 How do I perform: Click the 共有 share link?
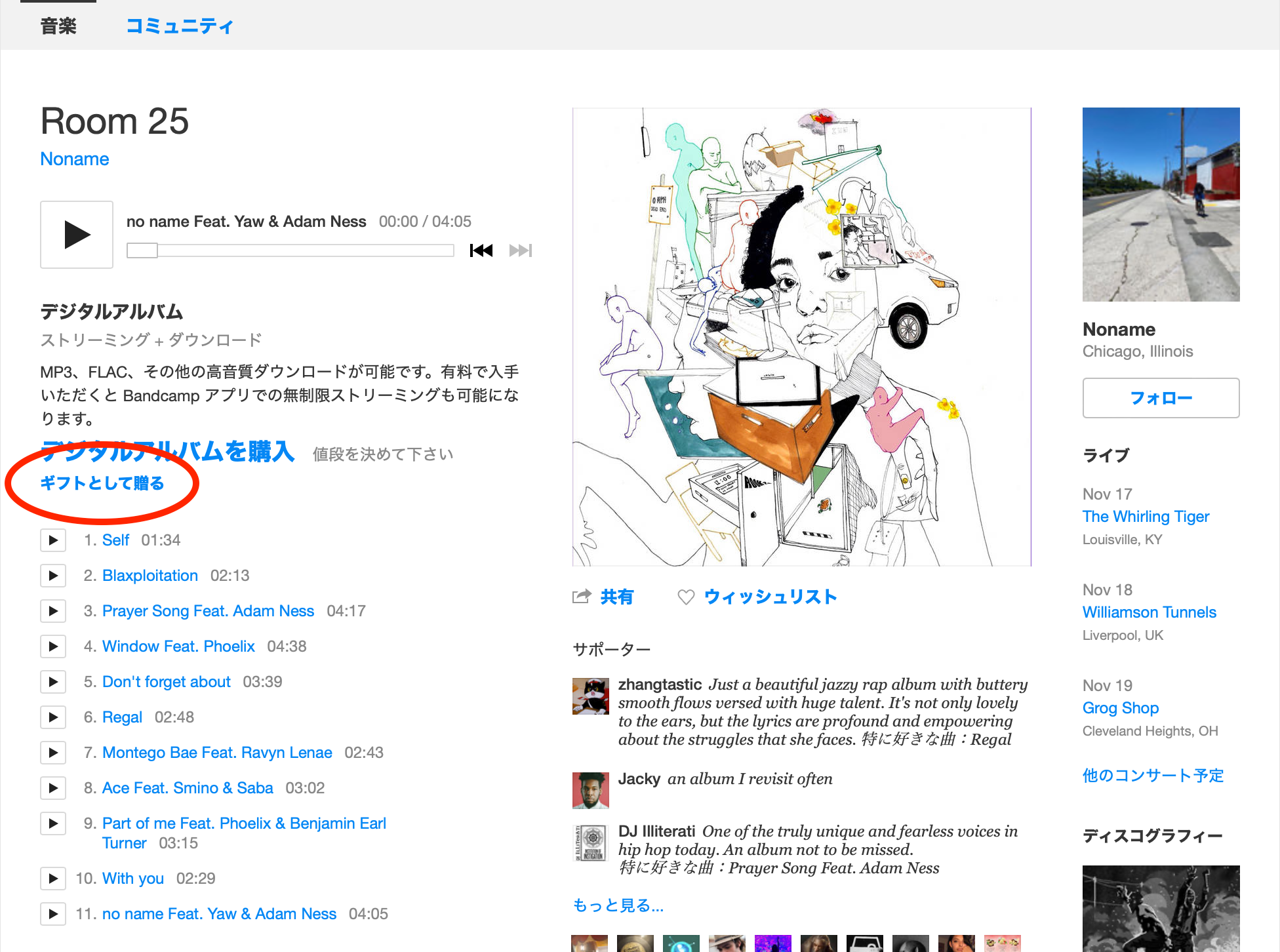pyautogui.click(x=617, y=597)
